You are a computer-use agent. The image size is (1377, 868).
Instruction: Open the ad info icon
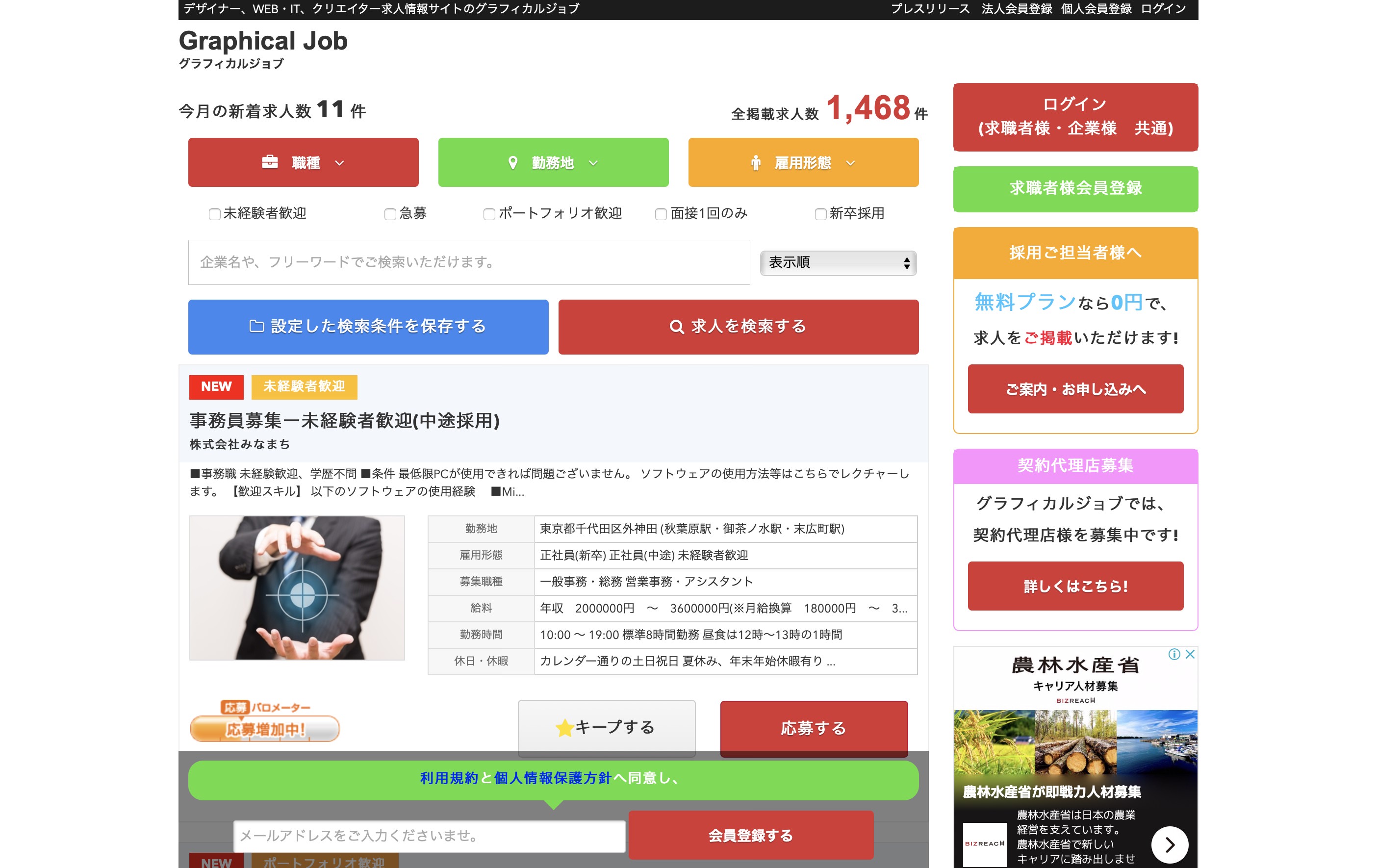point(1174,654)
